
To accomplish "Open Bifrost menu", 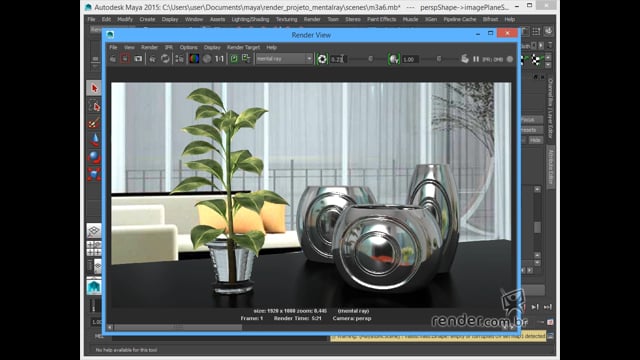I will click(490, 19).
